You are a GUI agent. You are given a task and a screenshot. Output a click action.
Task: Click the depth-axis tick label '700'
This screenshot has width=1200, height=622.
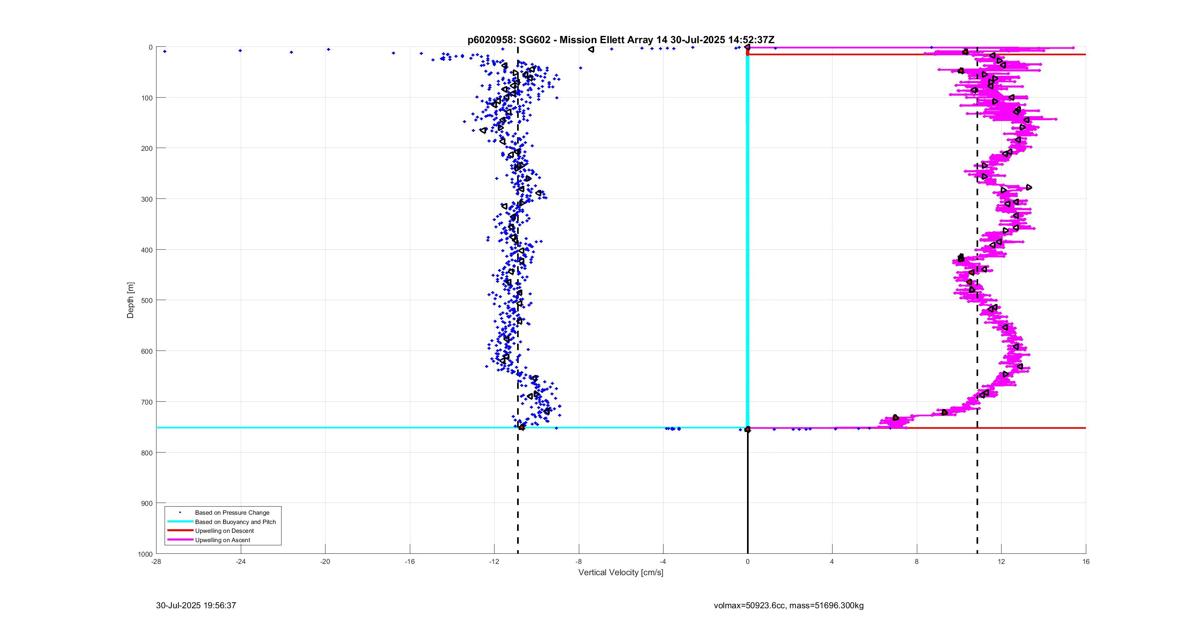(146, 402)
